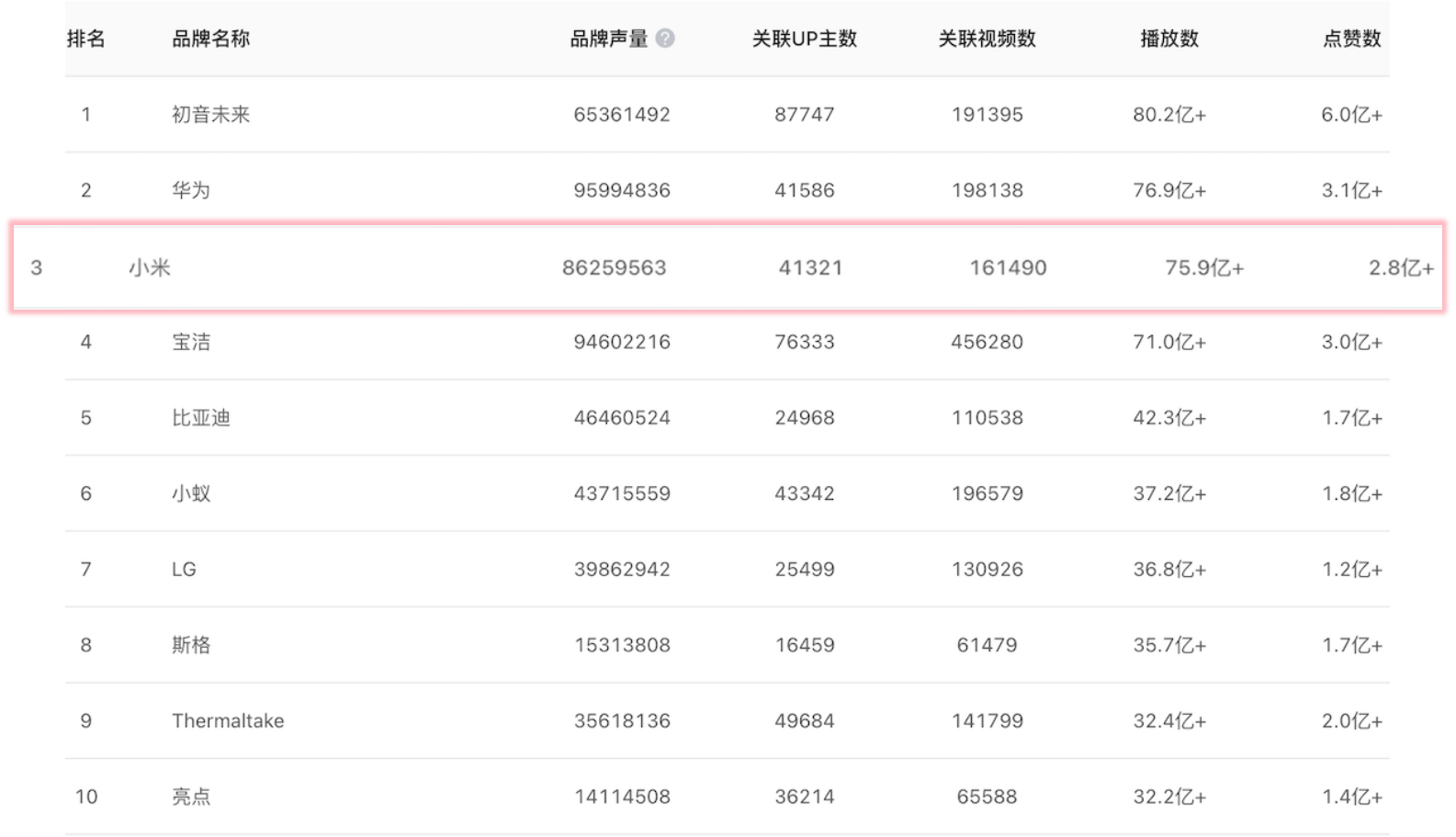
Task: Click brand volume value 43715559
Action: click(622, 493)
